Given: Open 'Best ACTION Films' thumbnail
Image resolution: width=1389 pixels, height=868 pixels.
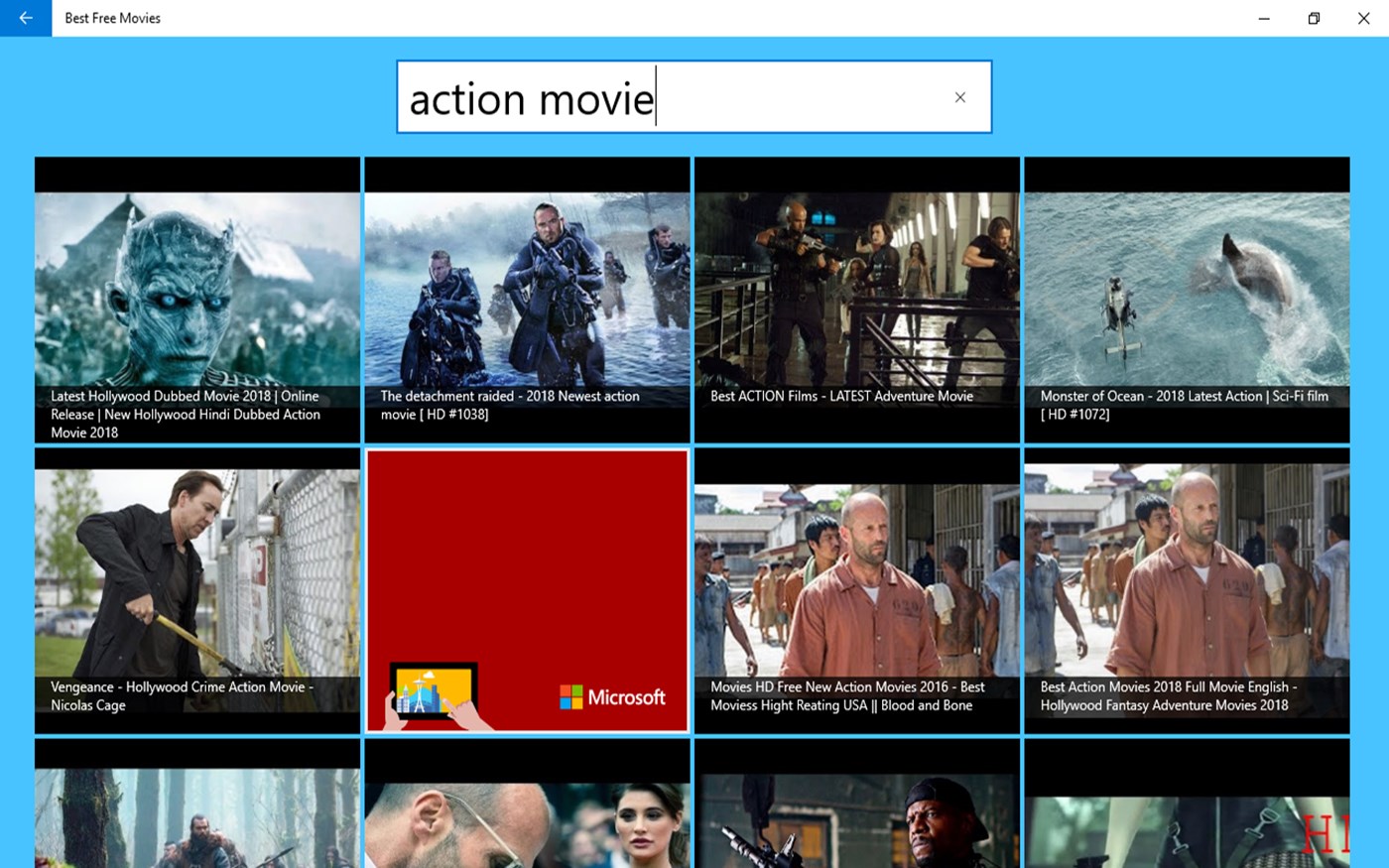Looking at the screenshot, I should point(857,300).
